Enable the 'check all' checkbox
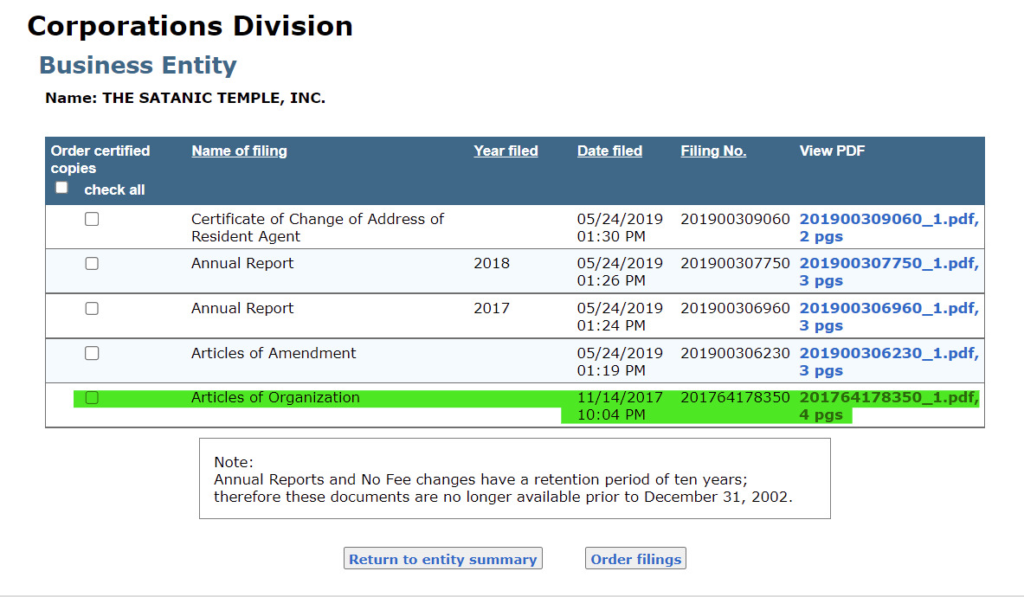Screen dimensions: 1024x597 point(61,187)
